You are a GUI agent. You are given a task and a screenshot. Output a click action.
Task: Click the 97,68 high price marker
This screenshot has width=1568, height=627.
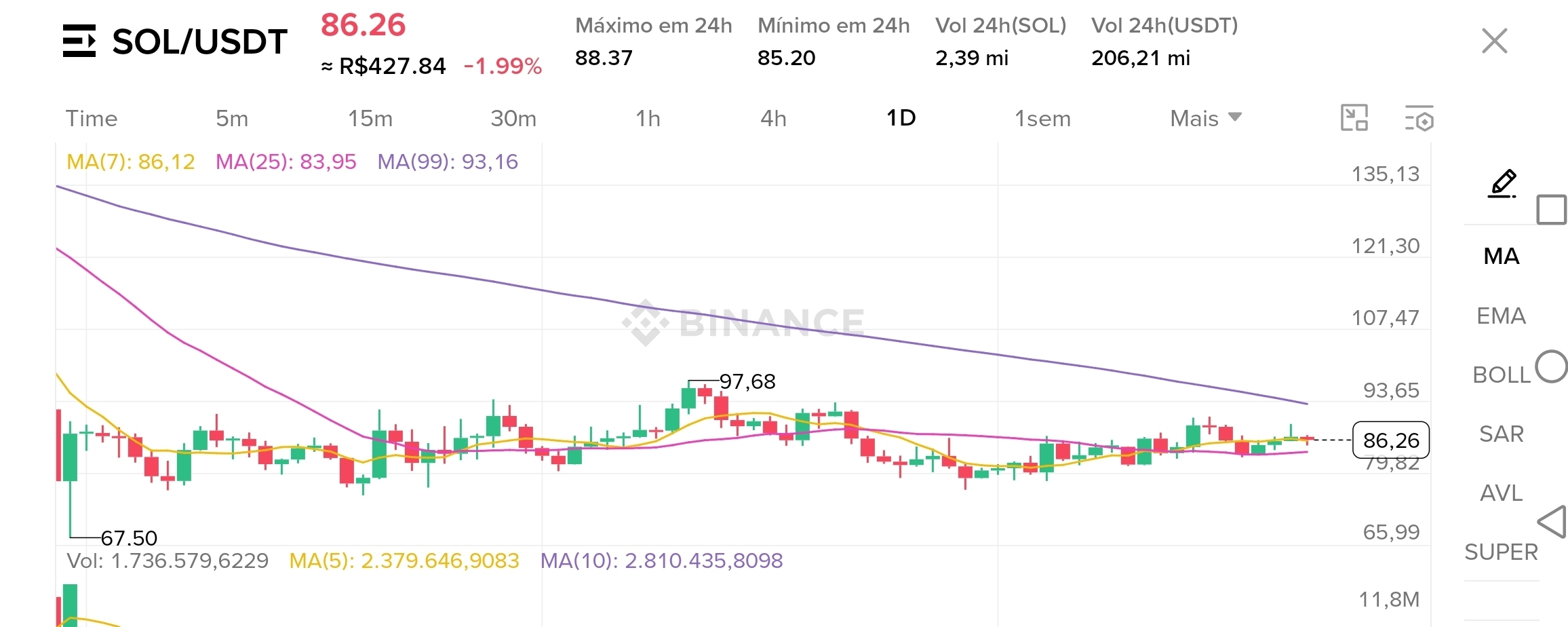coord(747,381)
